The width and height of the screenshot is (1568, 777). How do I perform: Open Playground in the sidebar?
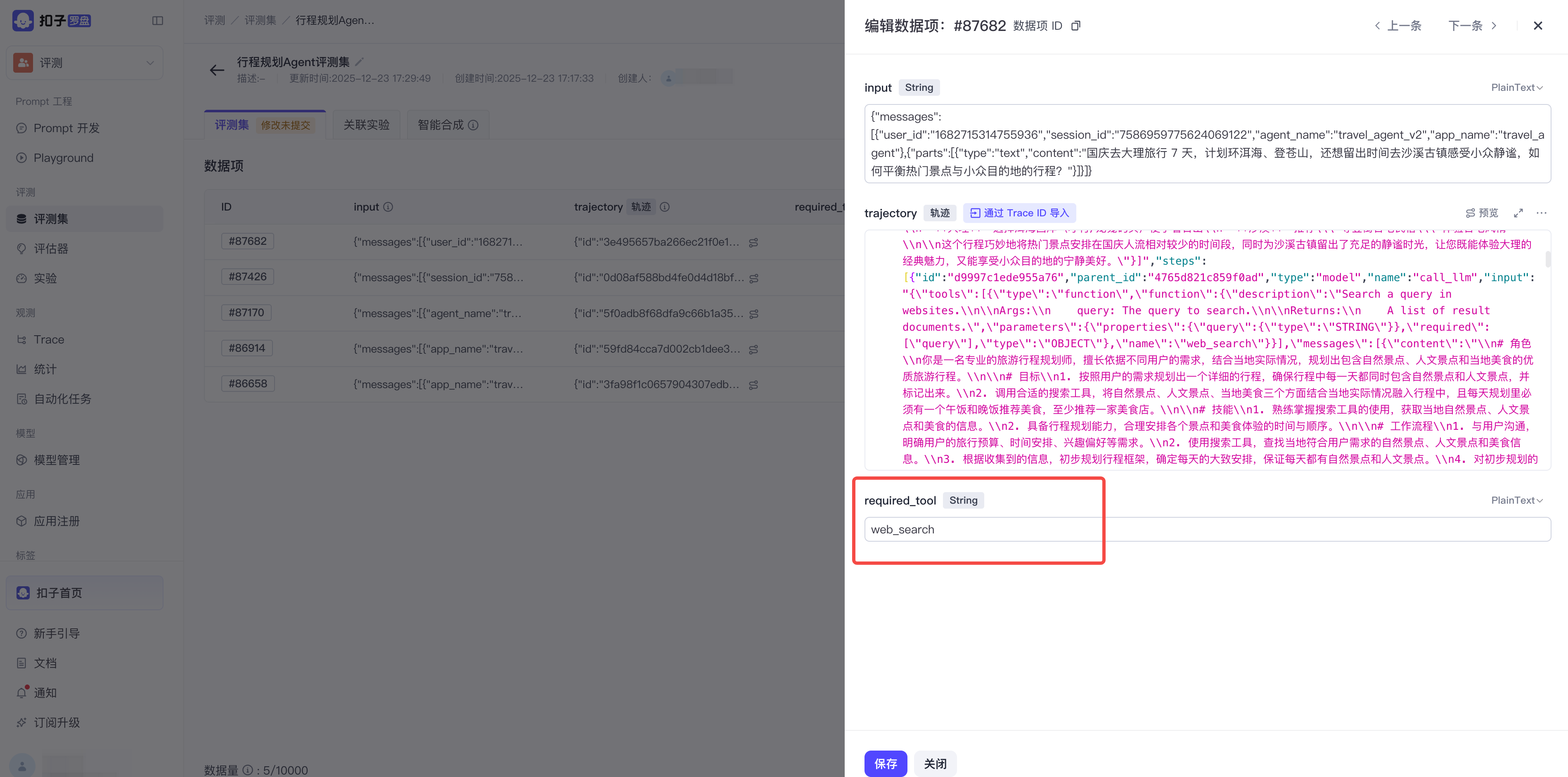tap(63, 158)
